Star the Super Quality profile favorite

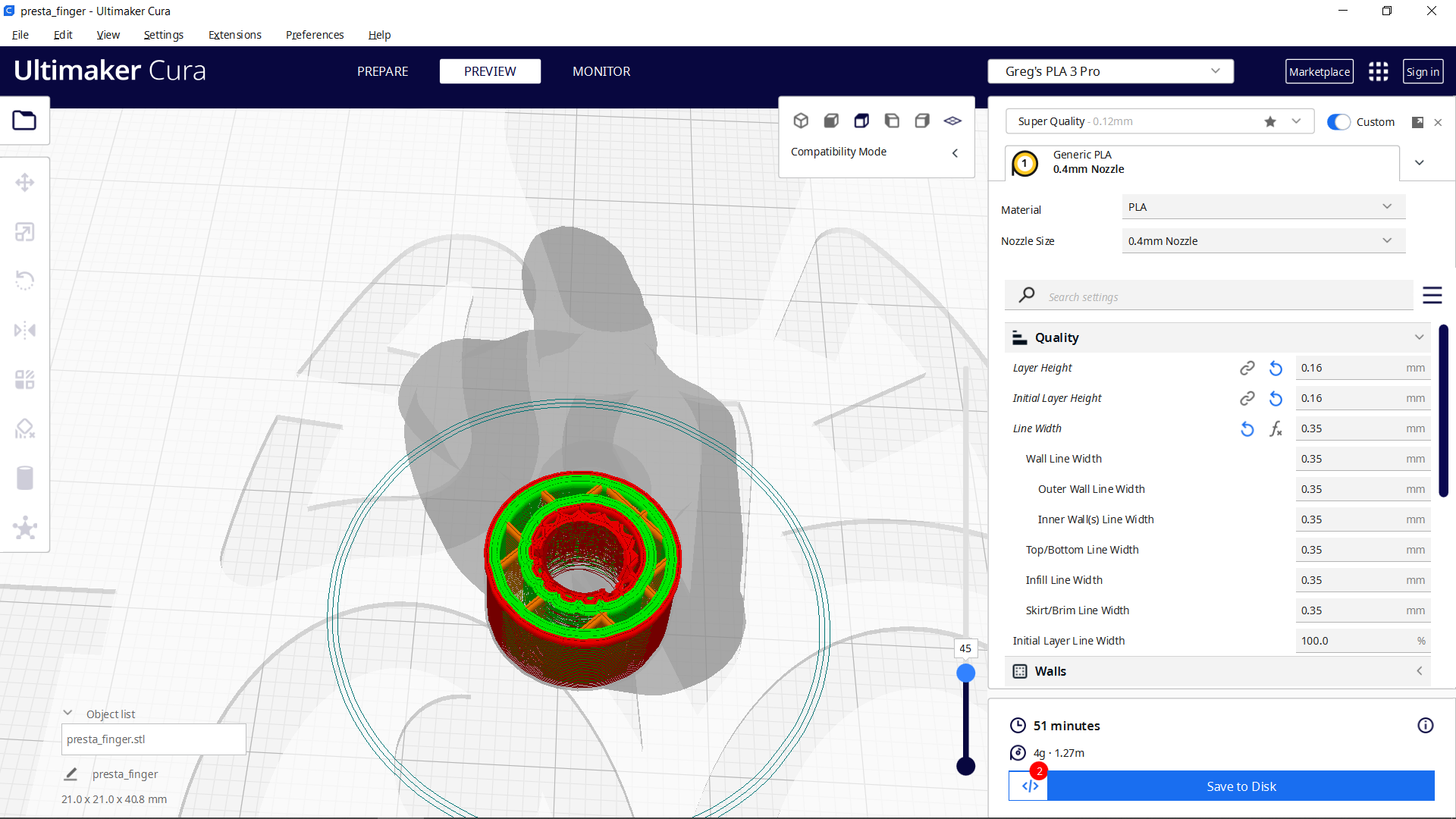(1270, 121)
